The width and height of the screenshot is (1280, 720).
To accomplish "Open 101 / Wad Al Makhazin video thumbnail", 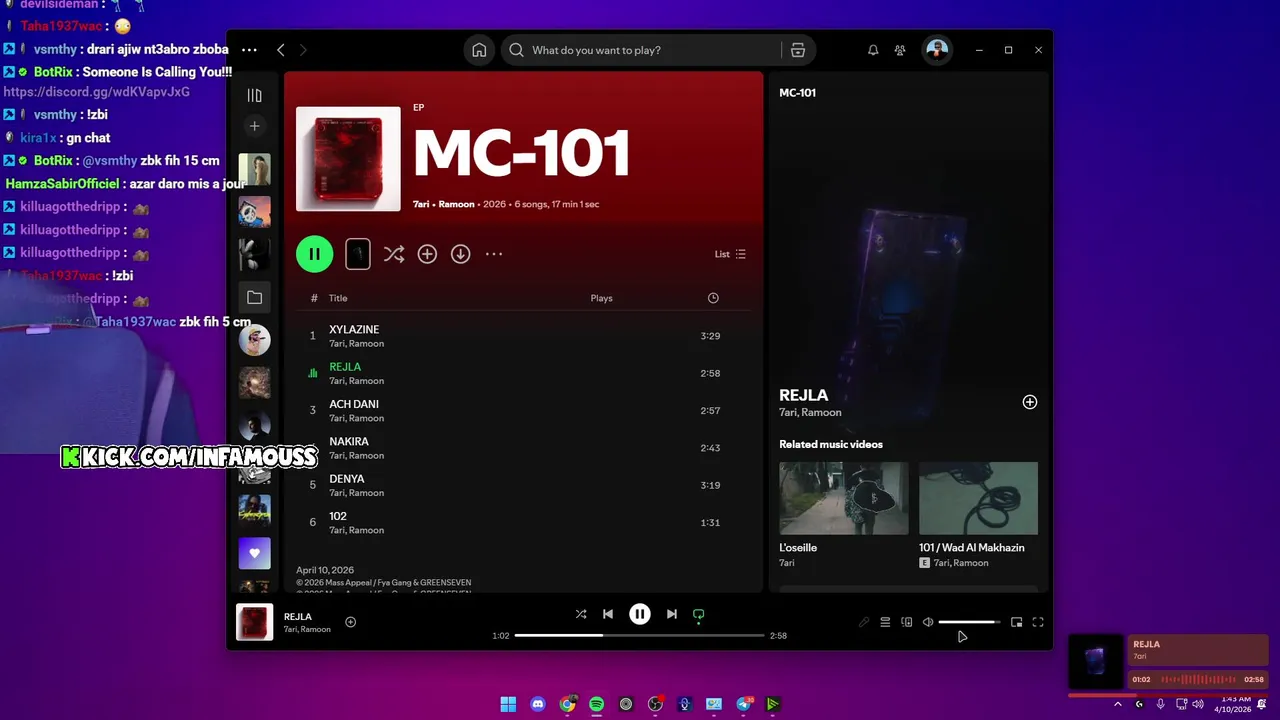I will tap(978, 498).
